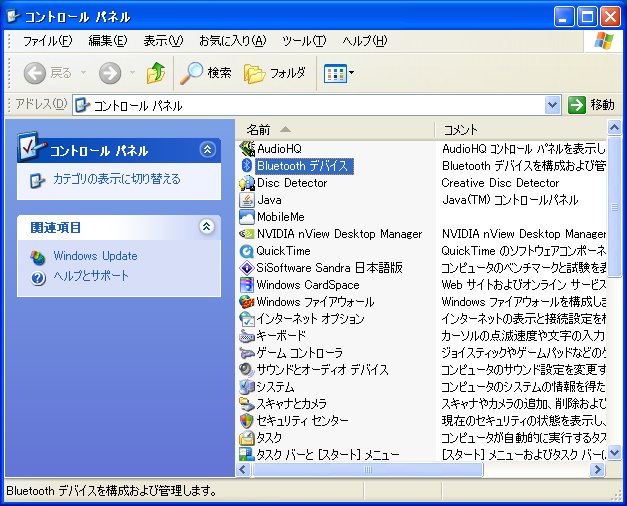Viewport: 627px width, 506px height.
Task: Open サウンドとオーディオ デバイス icon
Action: (247, 370)
